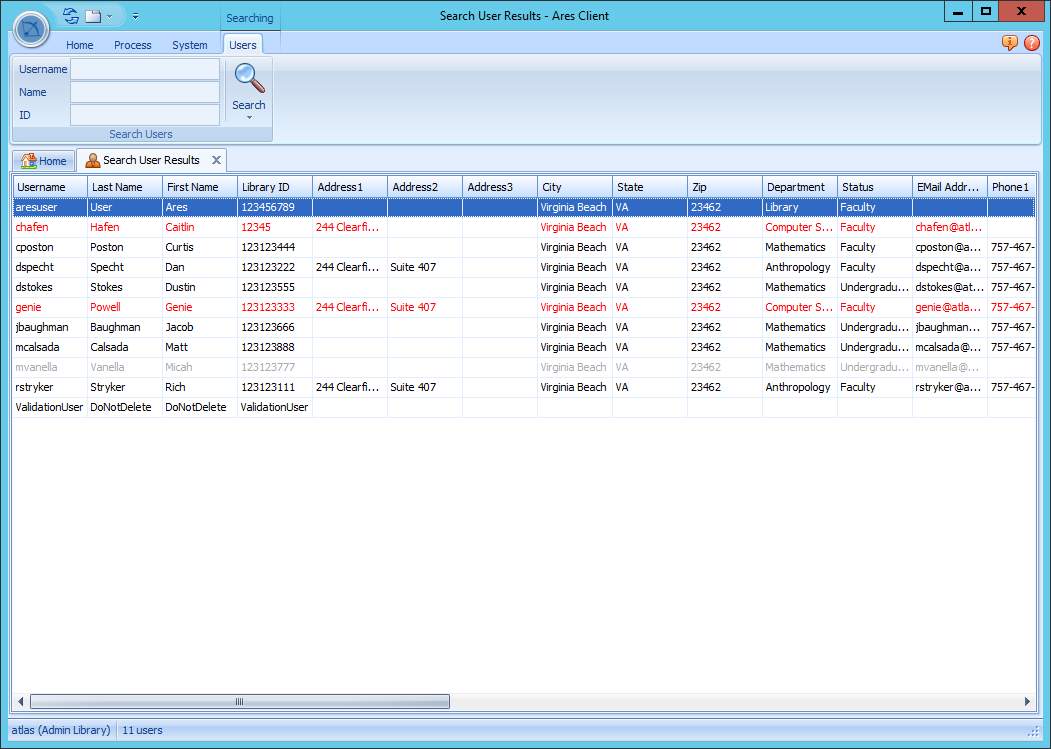
Task: Click the house icon on the Home tab
Action: click(x=26, y=160)
